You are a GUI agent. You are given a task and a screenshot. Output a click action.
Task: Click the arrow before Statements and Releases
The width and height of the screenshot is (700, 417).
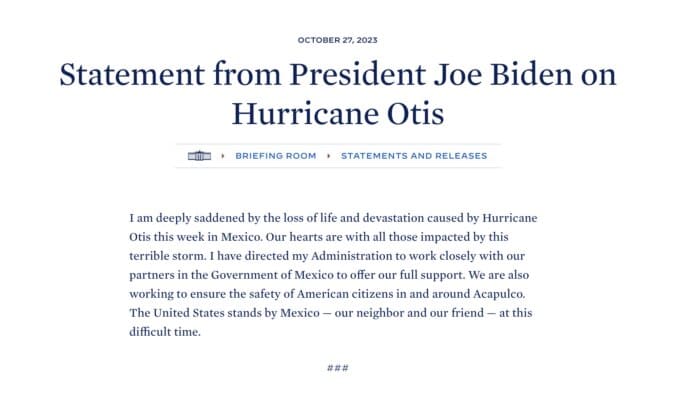click(329, 156)
